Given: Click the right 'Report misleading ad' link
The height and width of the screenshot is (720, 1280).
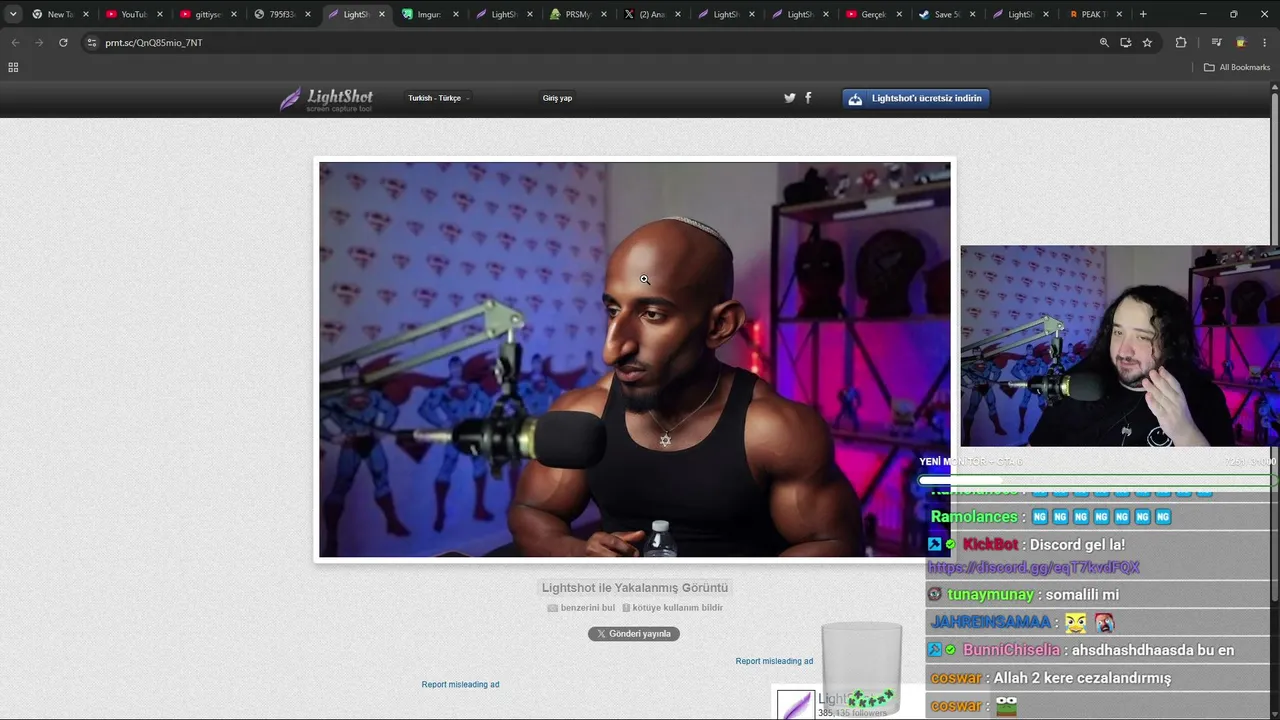Looking at the screenshot, I should (x=774, y=661).
